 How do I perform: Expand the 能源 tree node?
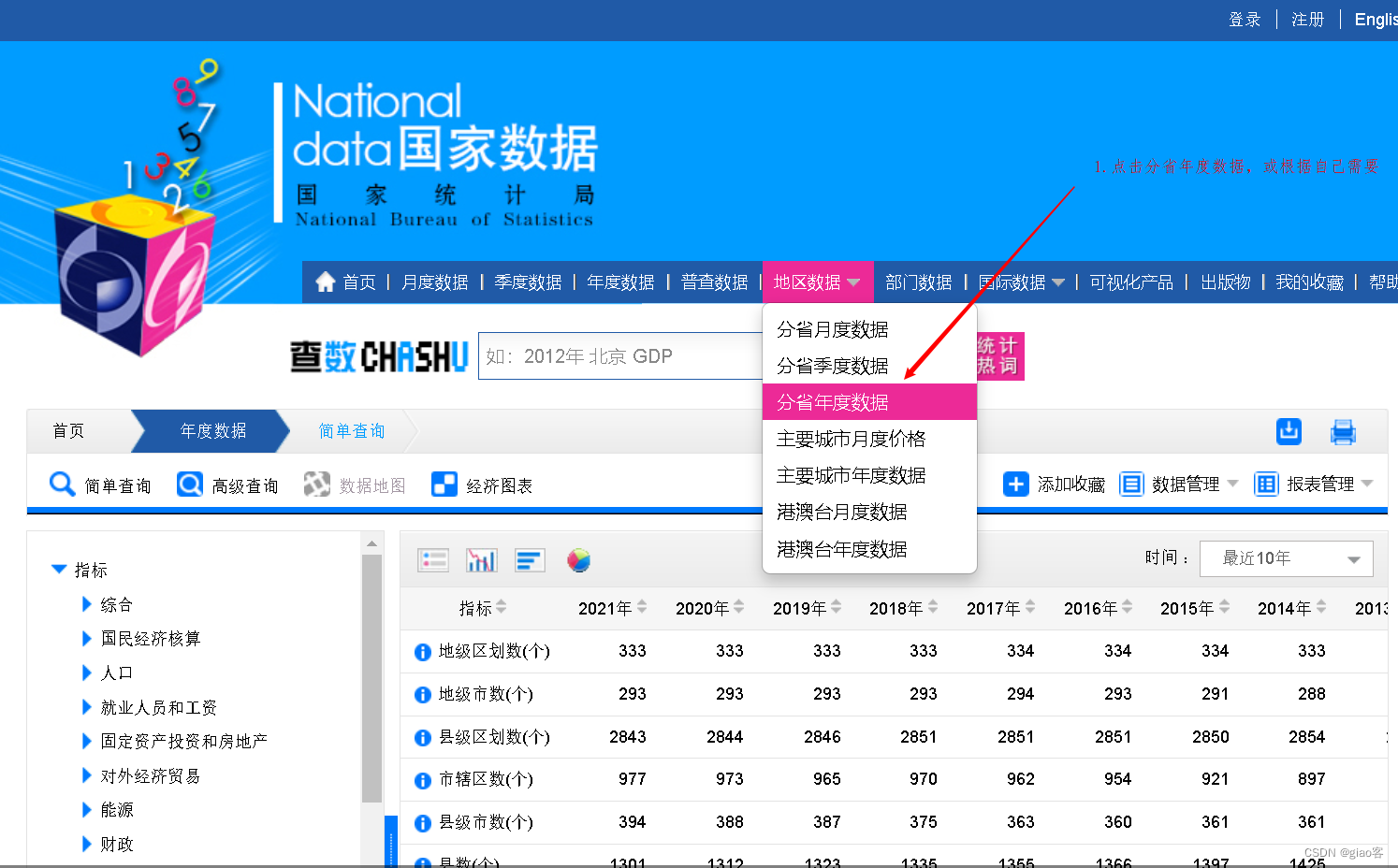(x=86, y=810)
